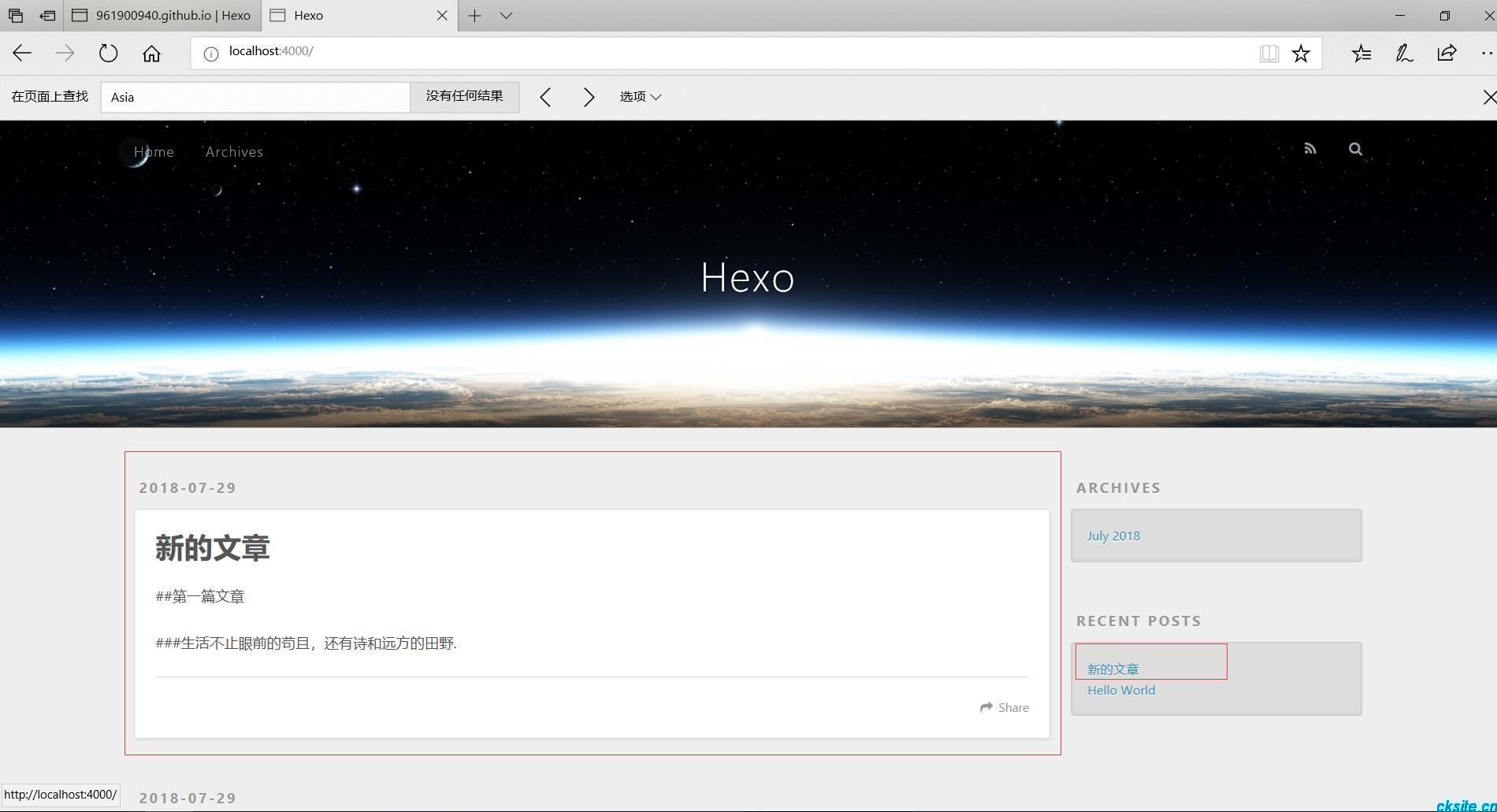Open Archives nav link on blog
This screenshot has width=1497, height=812.
coord(234,151)
